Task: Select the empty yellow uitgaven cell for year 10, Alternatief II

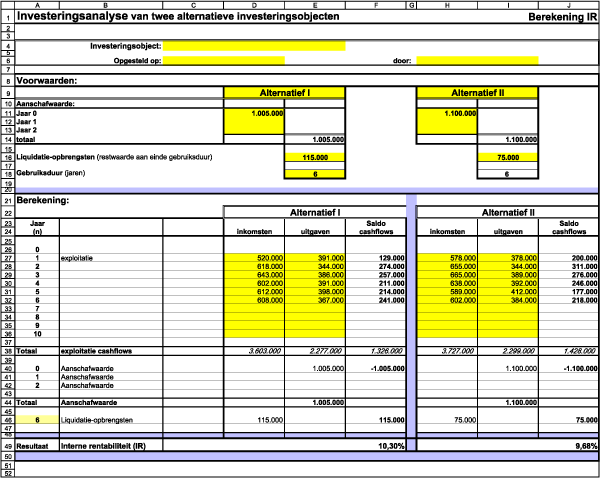Action: click(x=508, y=334)
